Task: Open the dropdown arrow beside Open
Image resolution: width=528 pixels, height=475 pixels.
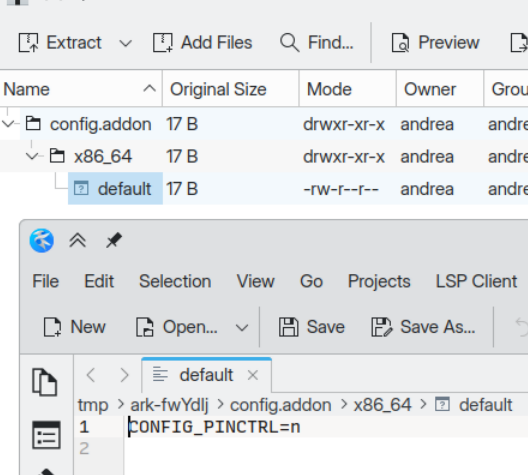Action: tap(242, 327)
